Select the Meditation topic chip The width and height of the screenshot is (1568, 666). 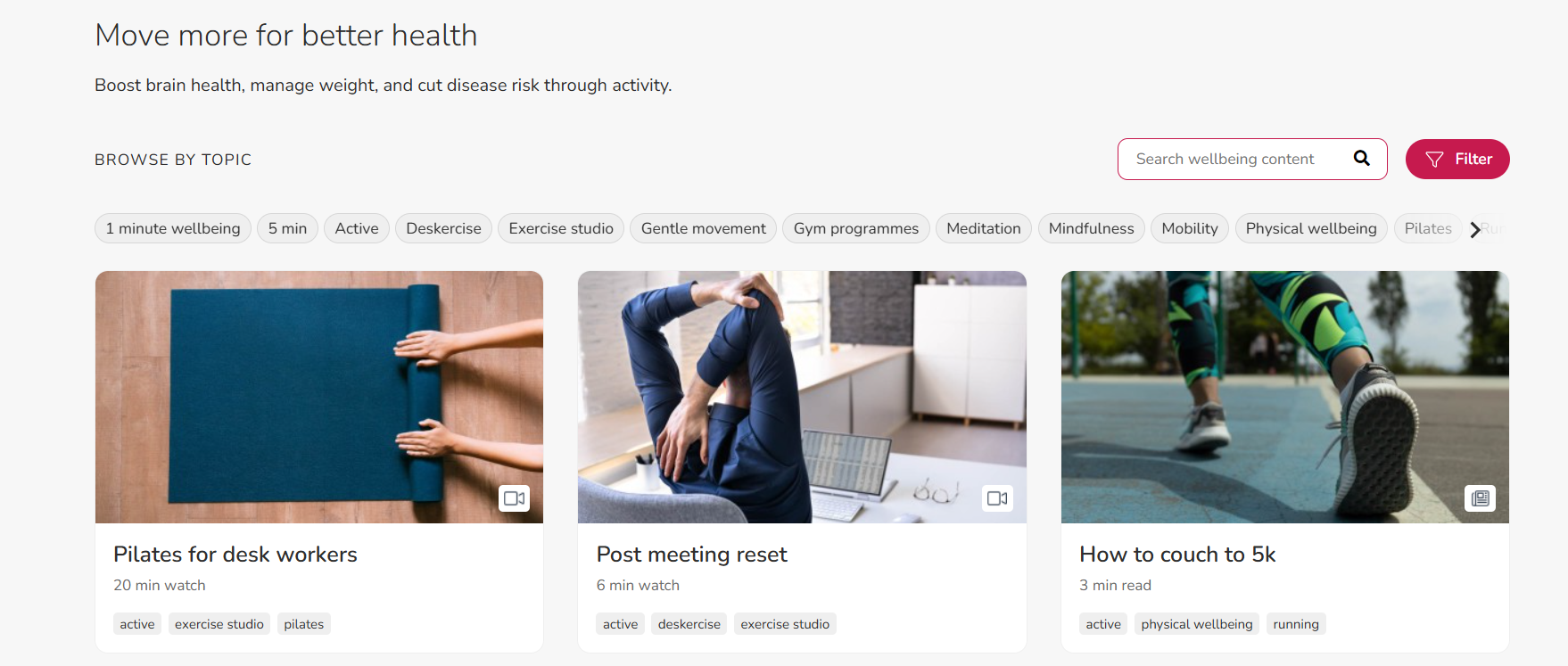click(x=983, y=228)
